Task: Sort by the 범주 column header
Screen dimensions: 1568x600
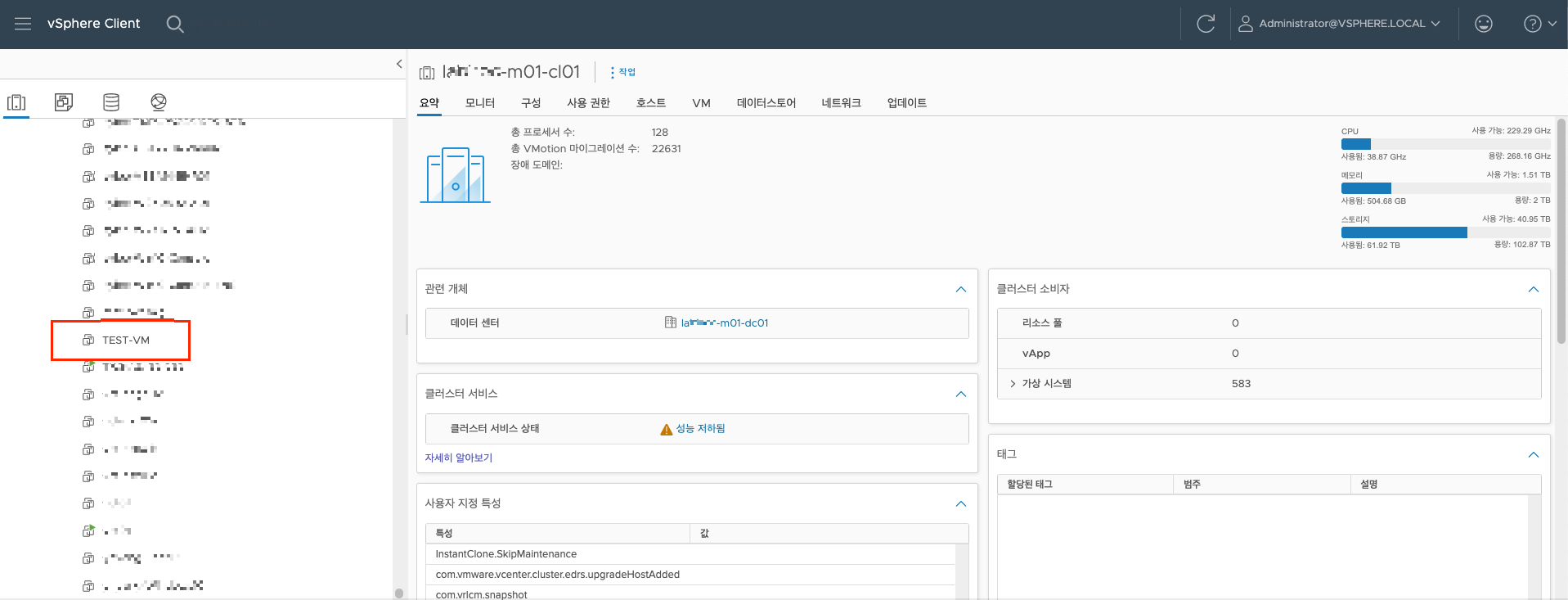Action: click(x=1262, y=485)
